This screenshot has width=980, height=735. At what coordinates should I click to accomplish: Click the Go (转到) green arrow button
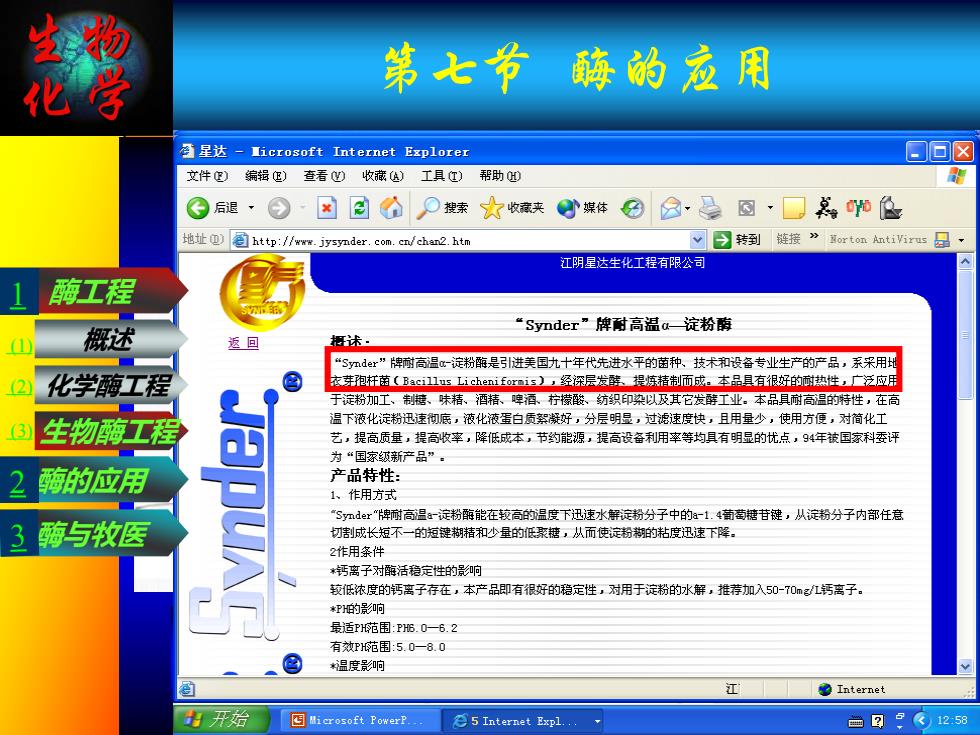coord(738,240)
